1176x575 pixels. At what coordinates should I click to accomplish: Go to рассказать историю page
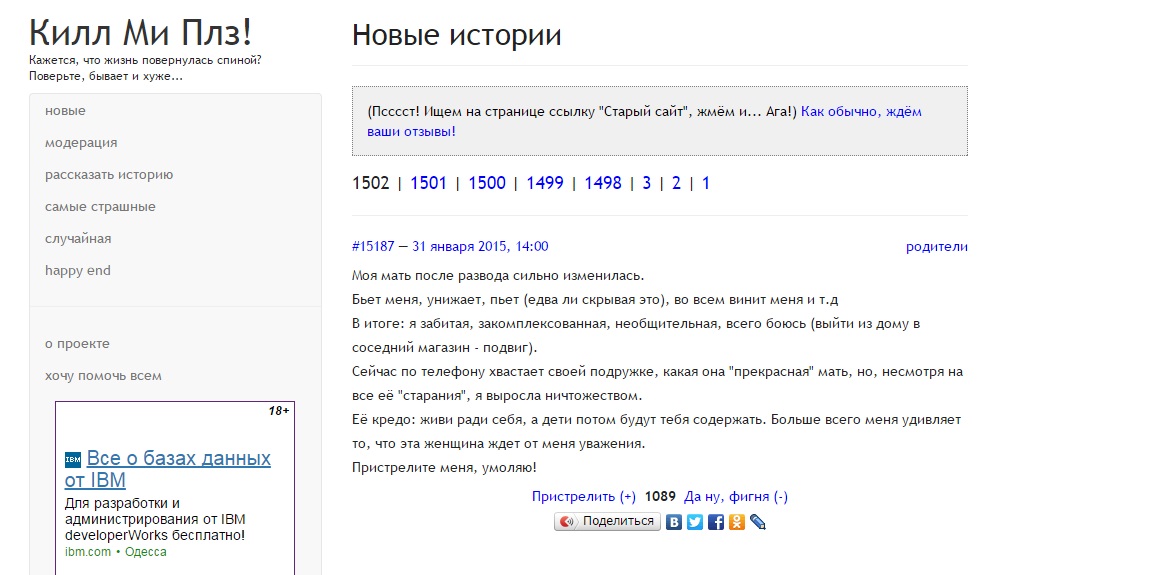point(109,175)
